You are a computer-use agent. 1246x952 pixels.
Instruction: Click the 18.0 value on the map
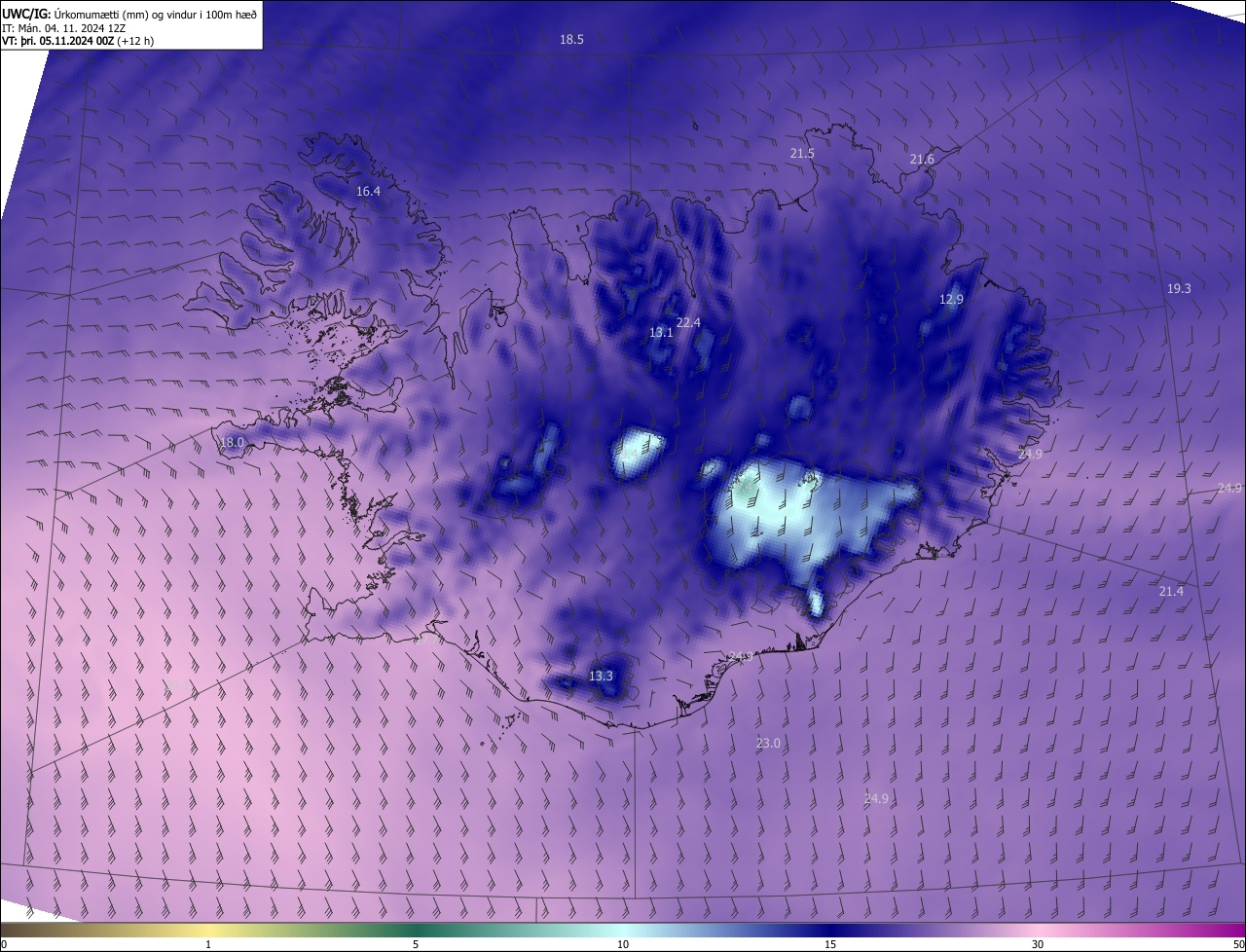232,443
